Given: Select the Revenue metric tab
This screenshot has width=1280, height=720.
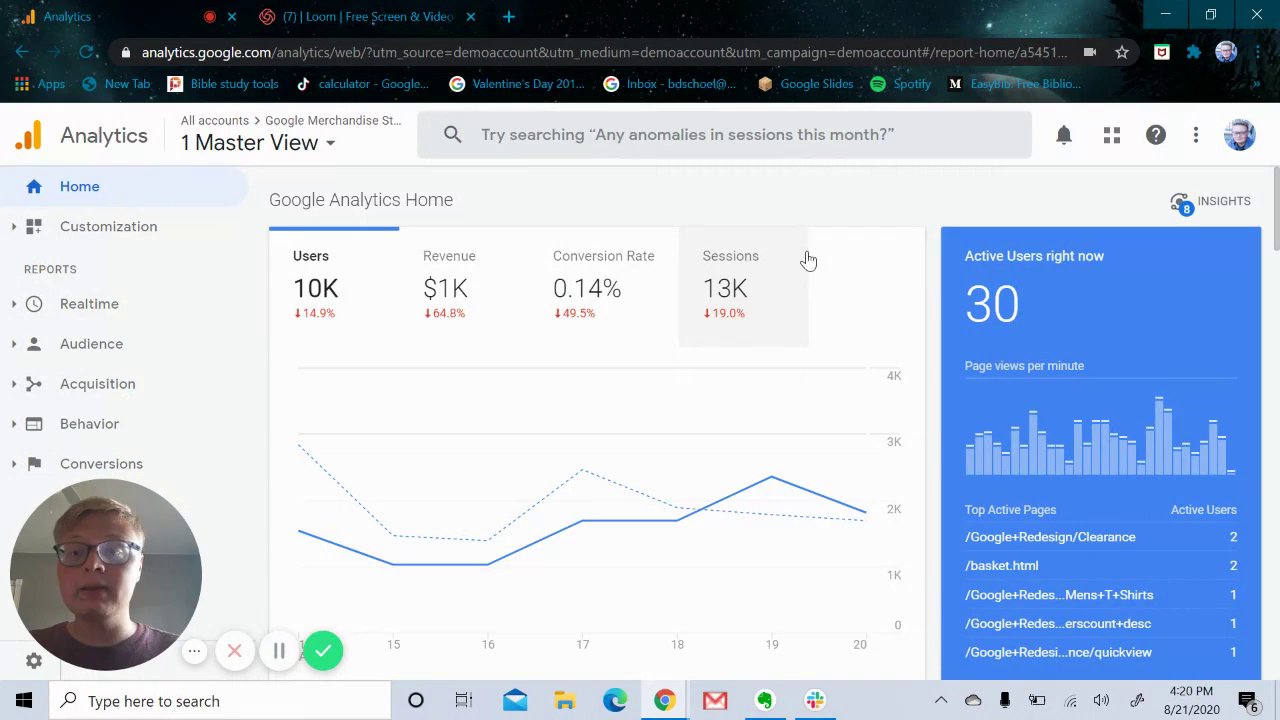Looking at the screenshot, I should 464,287.
